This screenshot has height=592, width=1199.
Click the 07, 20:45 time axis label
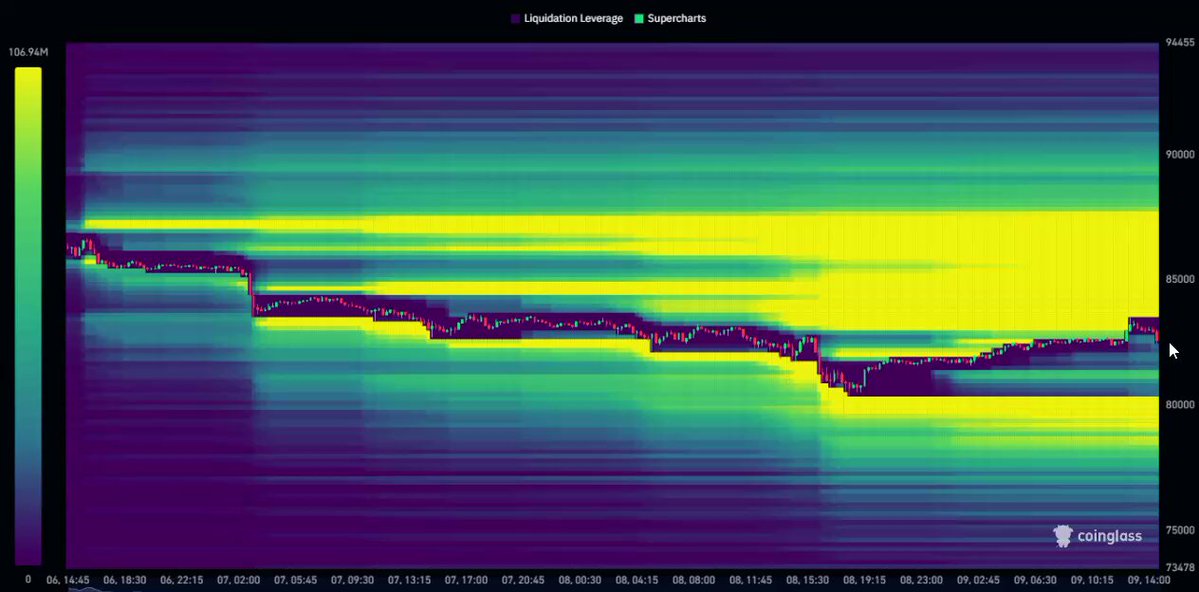coord(522,581)
